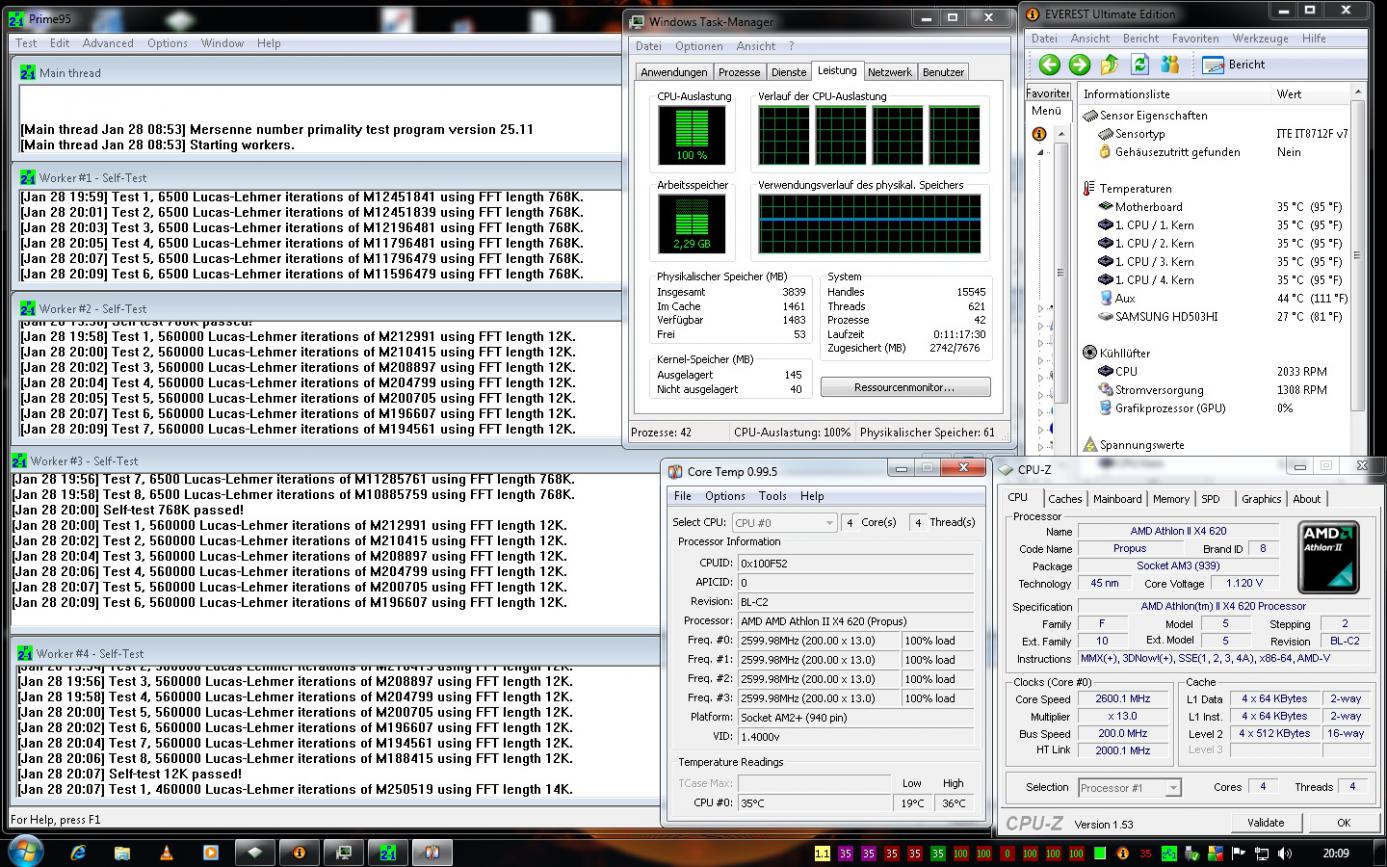Click the Action Center flag tray icon
Screen dimensions: 1387x867
pos(1239,854)
